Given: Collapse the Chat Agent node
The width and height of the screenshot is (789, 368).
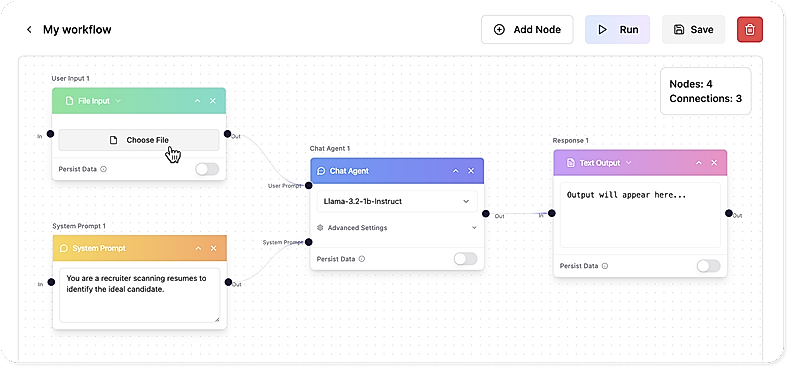Looking at the screenshot, I should coord(455,171).
